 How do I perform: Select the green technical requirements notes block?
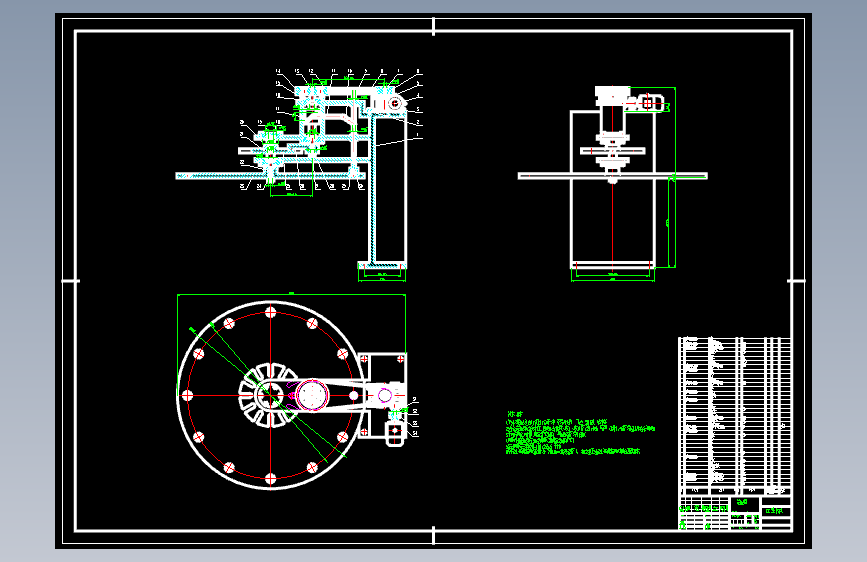click(x=580, y=433)
